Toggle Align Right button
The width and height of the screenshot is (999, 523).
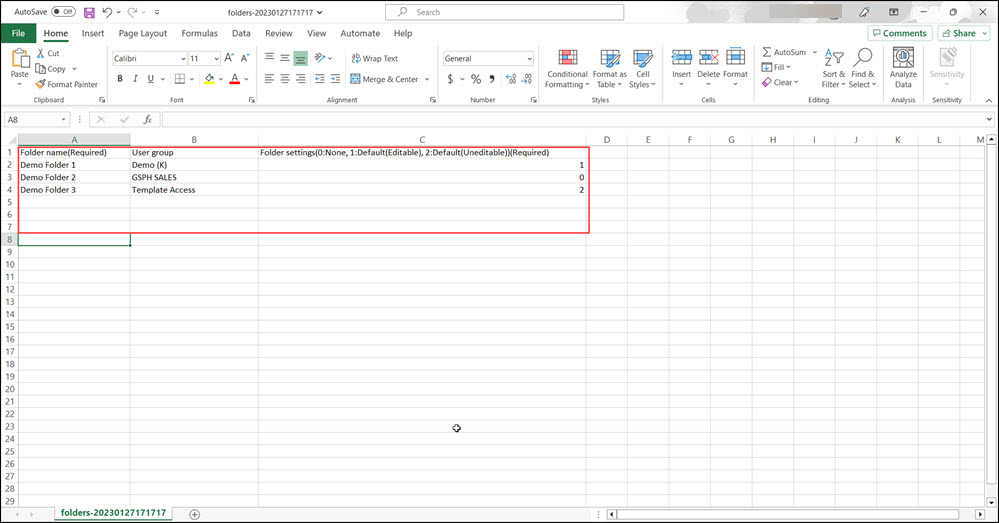coord(301,79)
